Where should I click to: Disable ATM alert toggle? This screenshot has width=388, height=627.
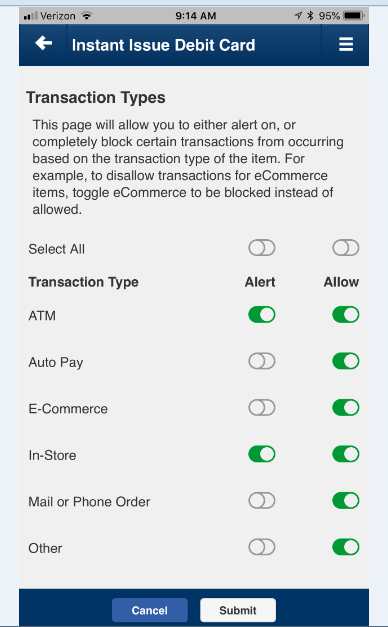[262, 315]
